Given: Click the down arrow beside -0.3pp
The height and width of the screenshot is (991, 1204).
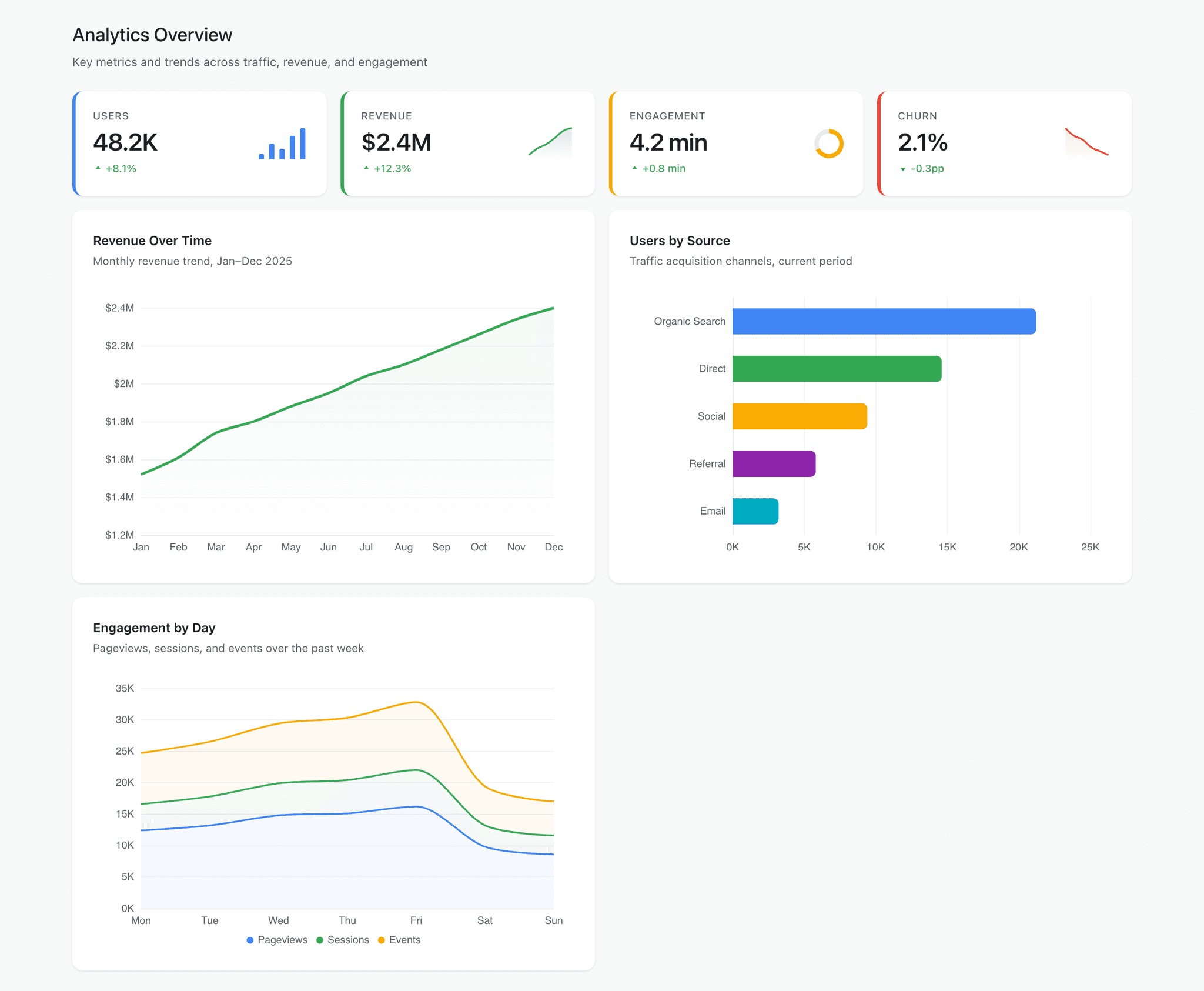Looking at the screenshot, I should [x=903, y=169].
